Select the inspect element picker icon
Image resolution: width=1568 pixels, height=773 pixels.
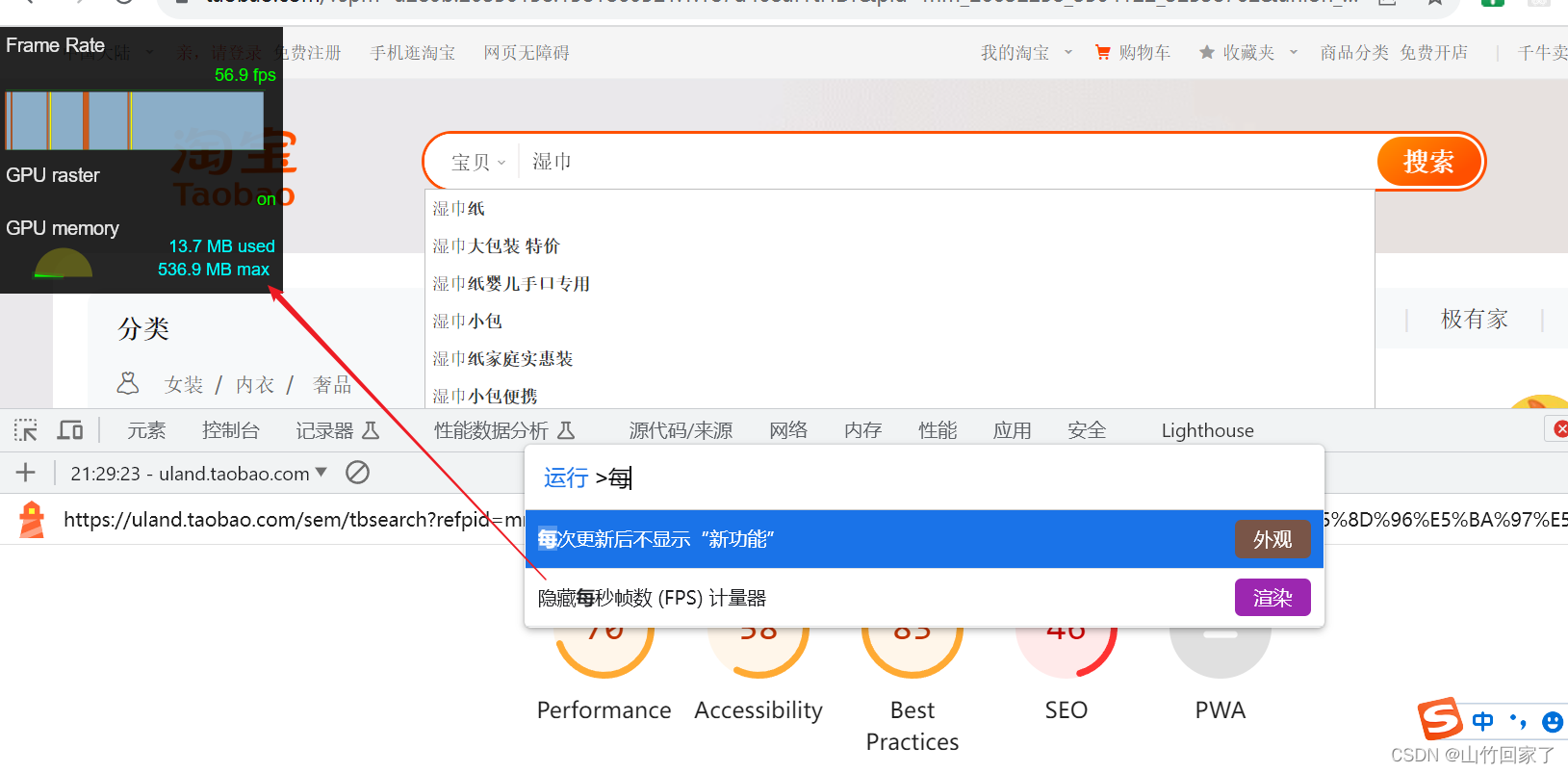26,430
